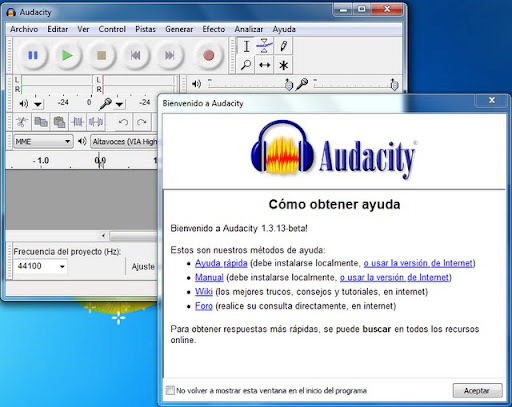Click the horizontal scrollbar left arrow

pyautogui.click(x=103, y=236)
